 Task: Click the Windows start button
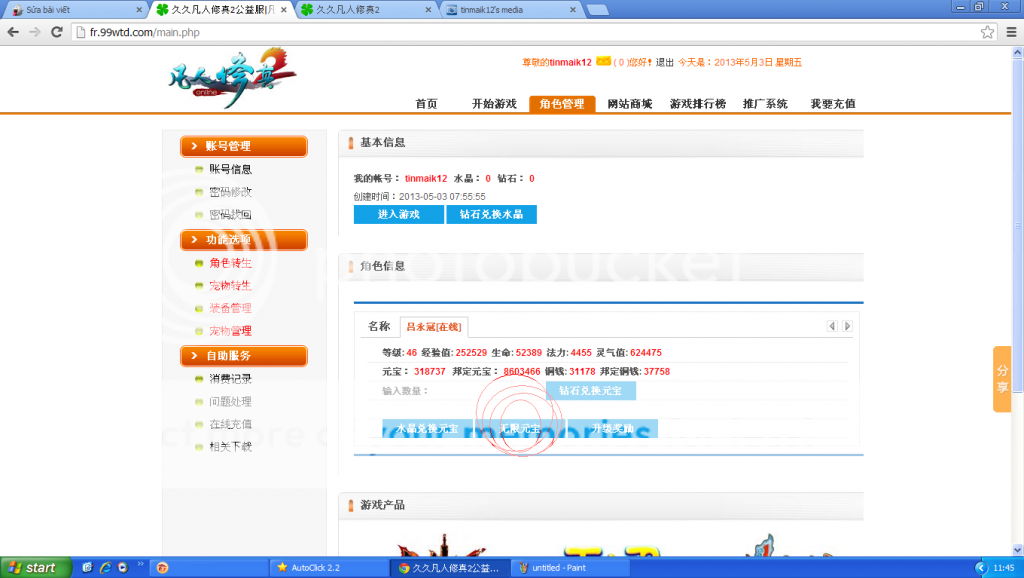point(35,568)
